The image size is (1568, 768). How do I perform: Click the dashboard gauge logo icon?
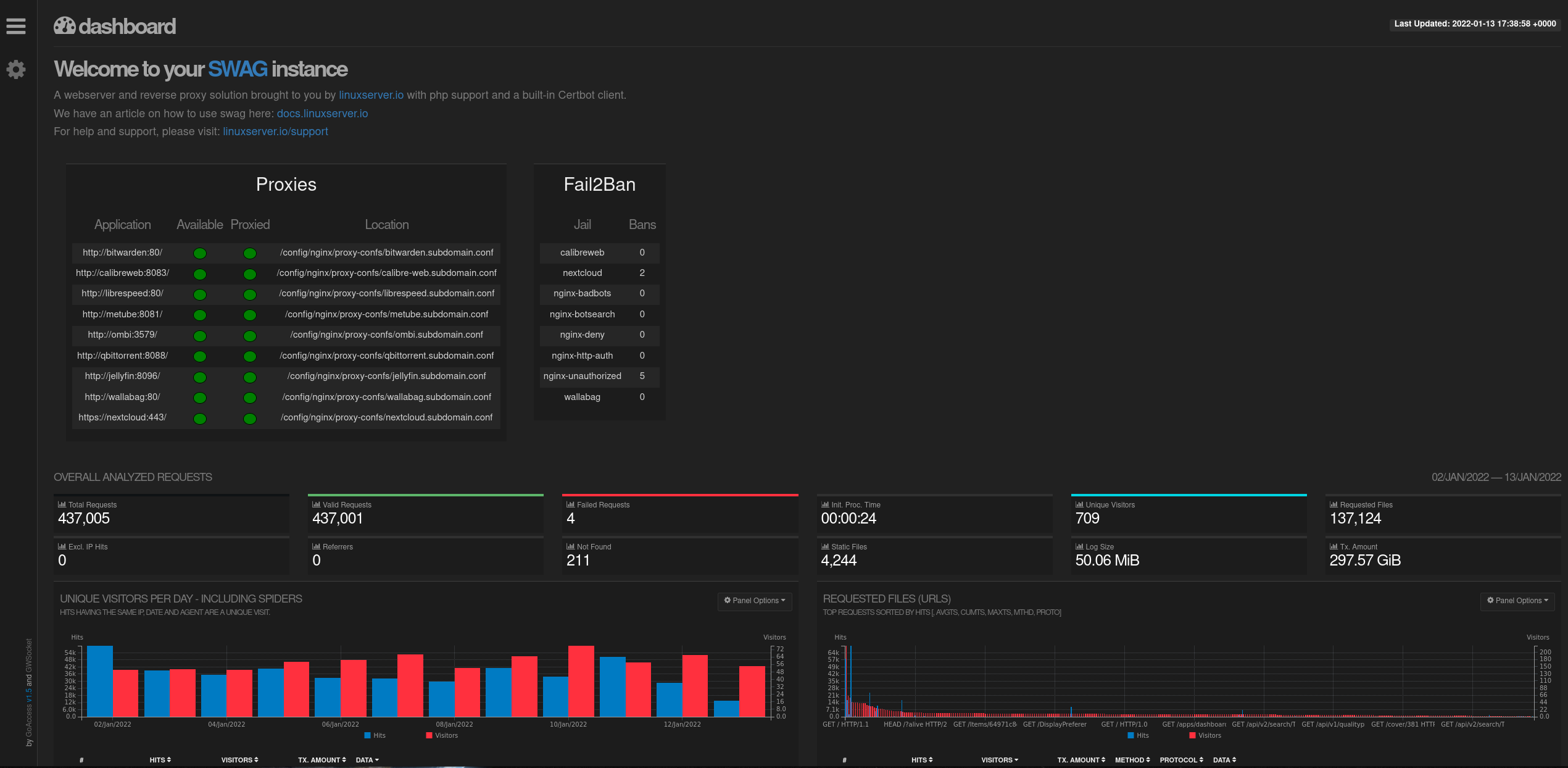(x=65, y=25)
